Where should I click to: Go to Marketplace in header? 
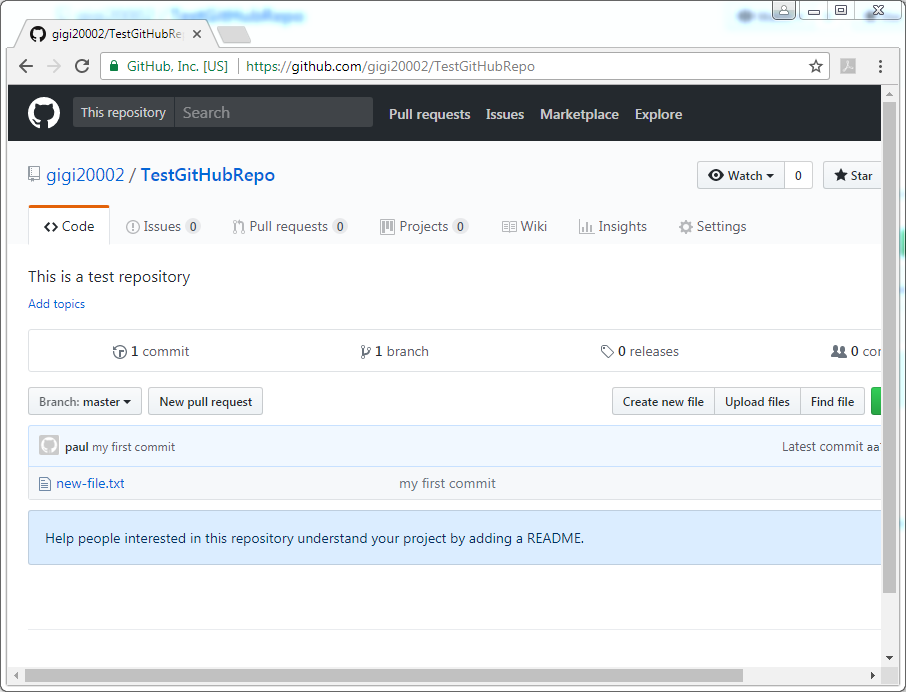point(580,114)
